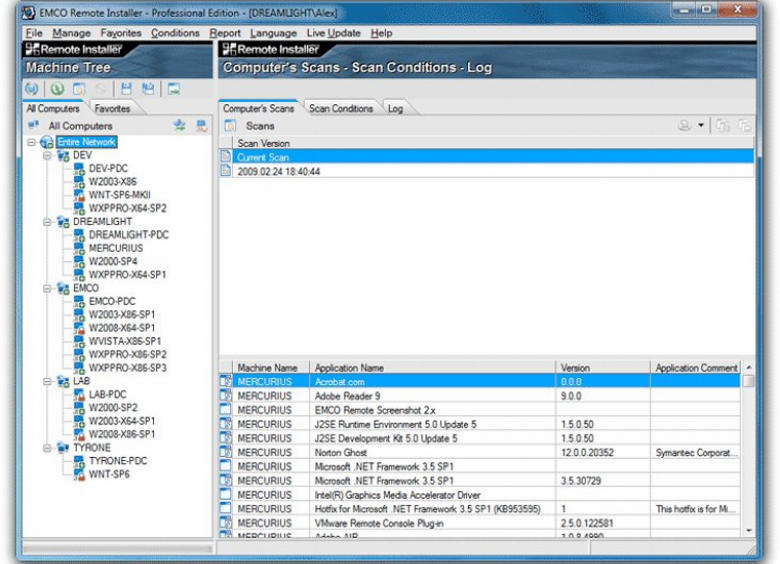Click the double floppy disk save-all icon
The width and height of the screenshot is (780, 564).
coord(148,89)
